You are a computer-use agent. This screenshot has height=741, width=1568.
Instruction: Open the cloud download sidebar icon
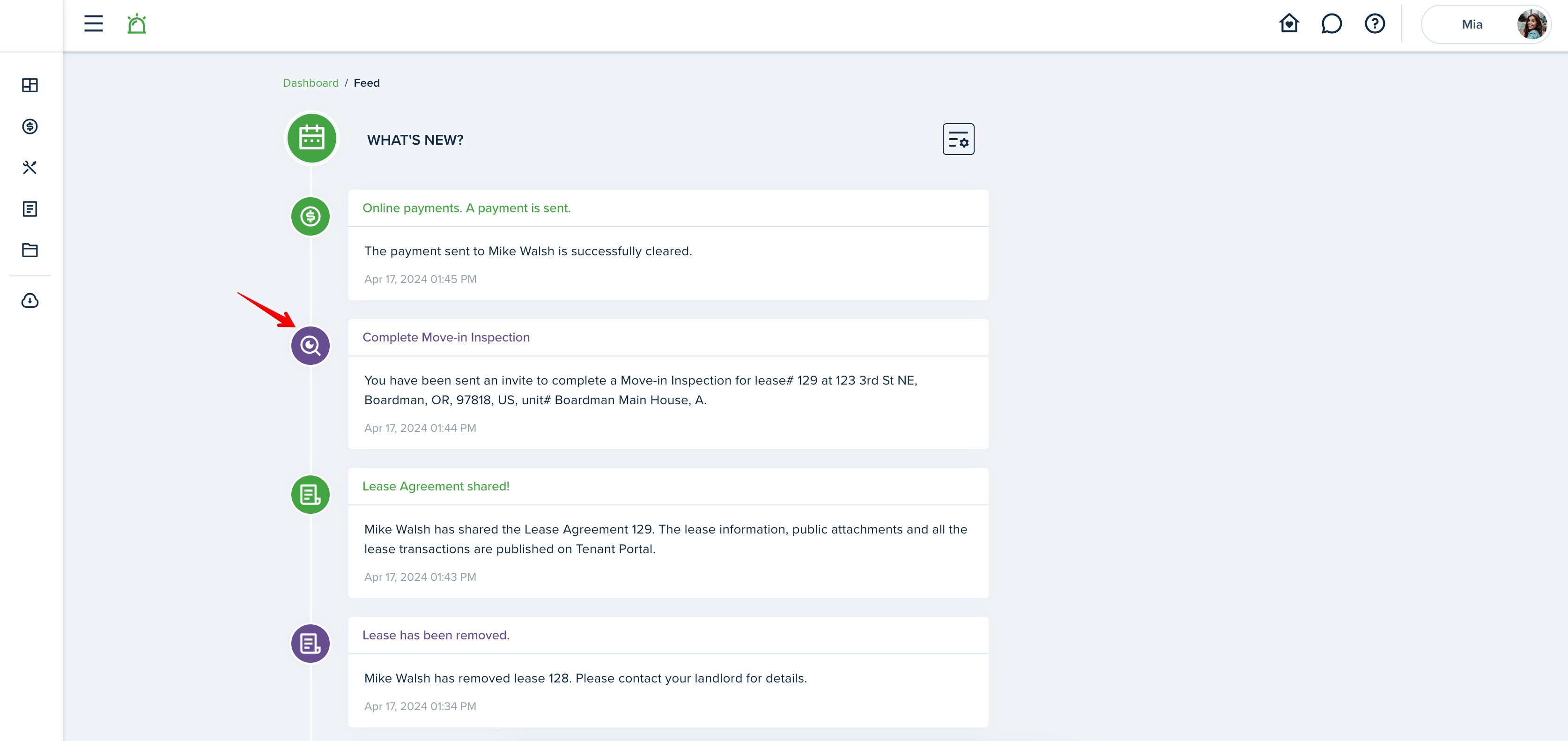30,300
